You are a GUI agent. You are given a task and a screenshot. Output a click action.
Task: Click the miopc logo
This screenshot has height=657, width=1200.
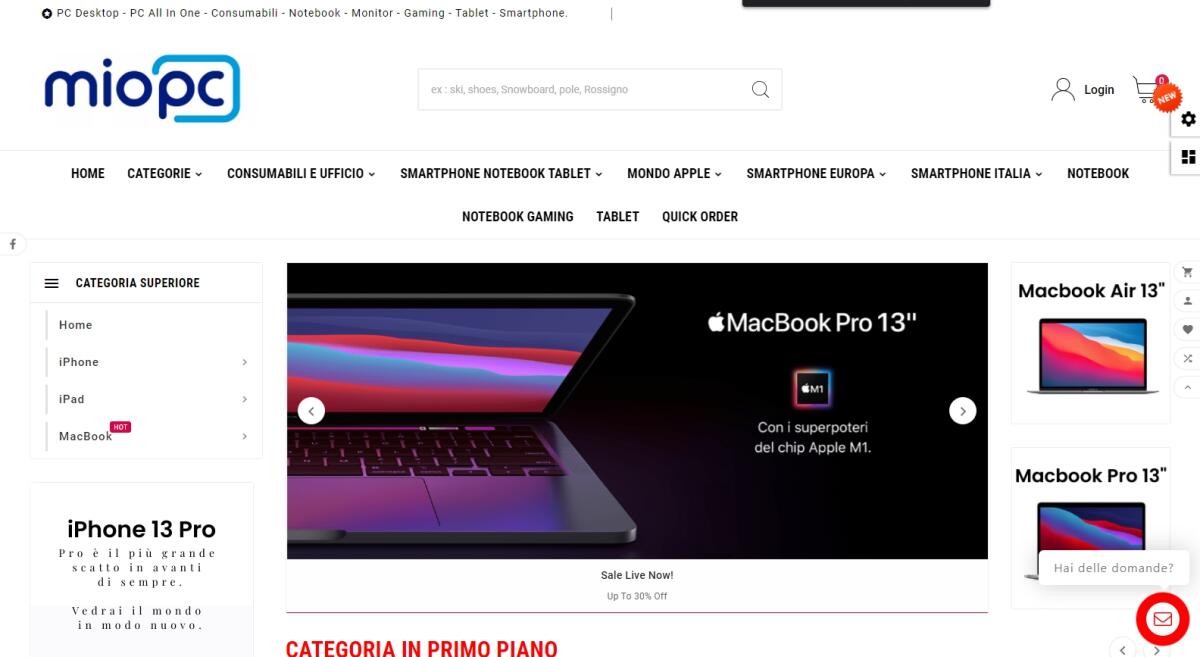click(142, 89)
